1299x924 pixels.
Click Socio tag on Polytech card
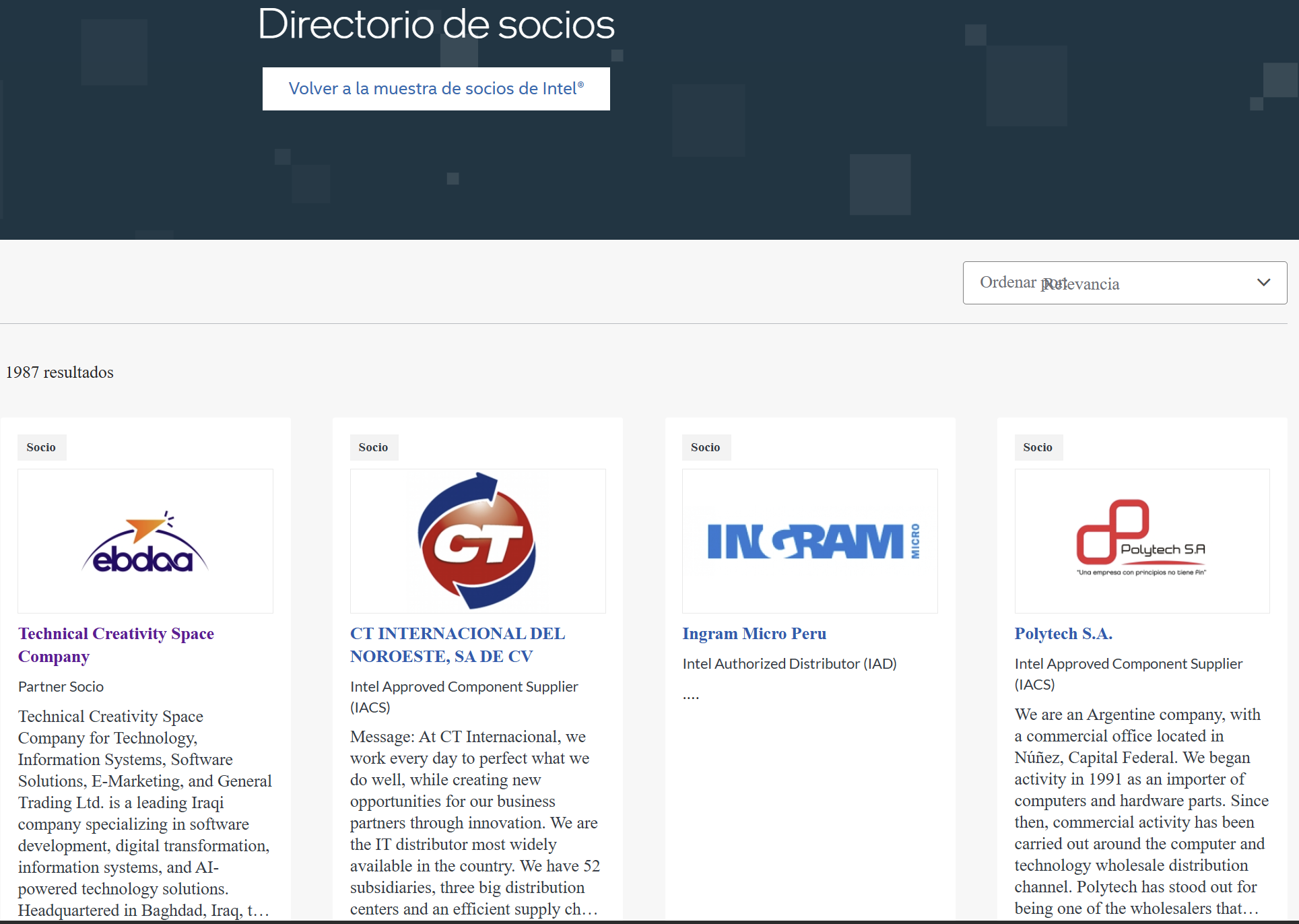tap(1037, 447)
